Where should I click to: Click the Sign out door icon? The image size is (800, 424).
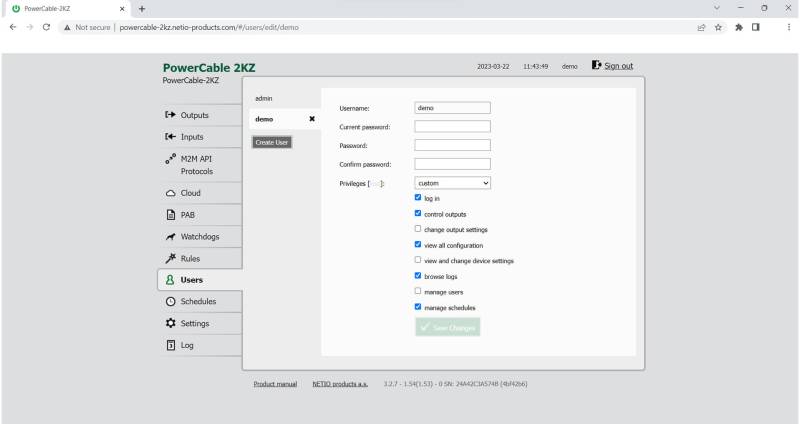597,66
